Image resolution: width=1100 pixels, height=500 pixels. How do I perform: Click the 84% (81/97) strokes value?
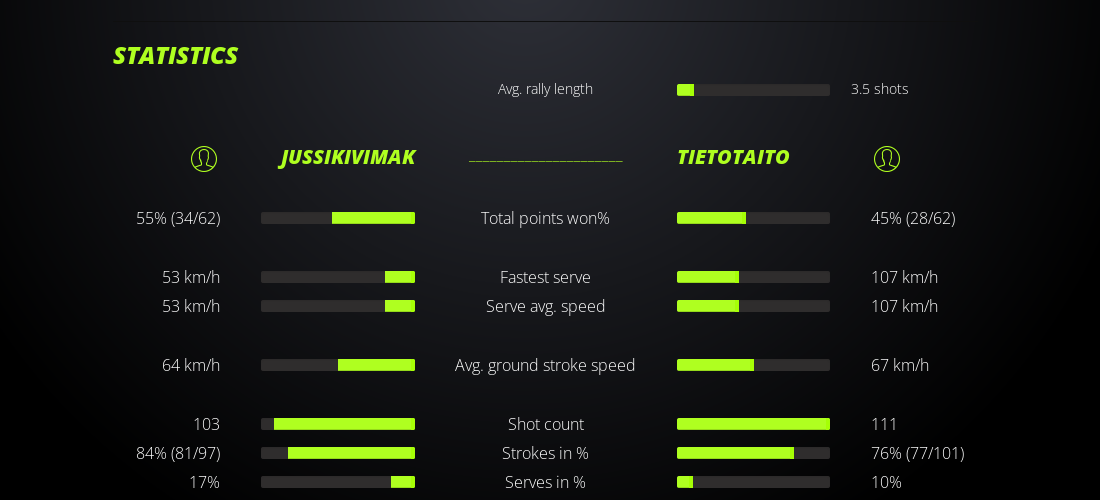[x=178, y=453]
